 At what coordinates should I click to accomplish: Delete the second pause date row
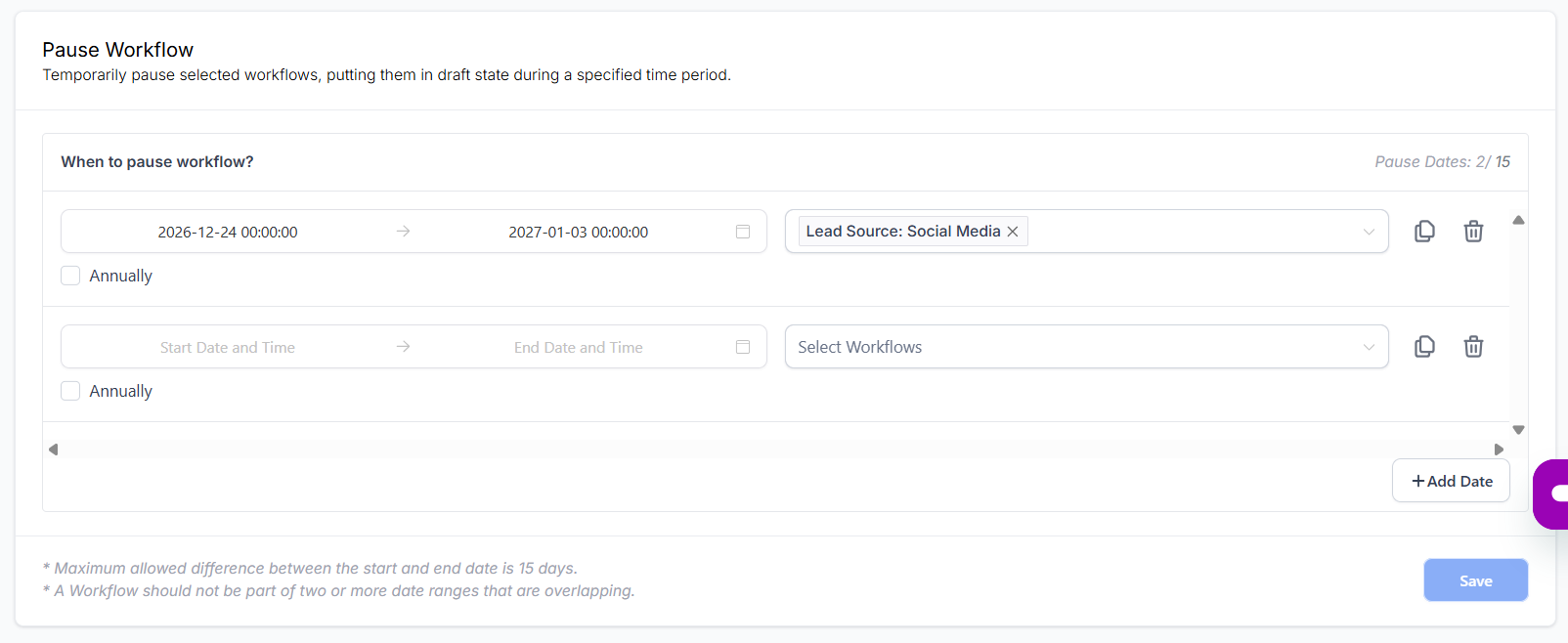pos(1473,346)
